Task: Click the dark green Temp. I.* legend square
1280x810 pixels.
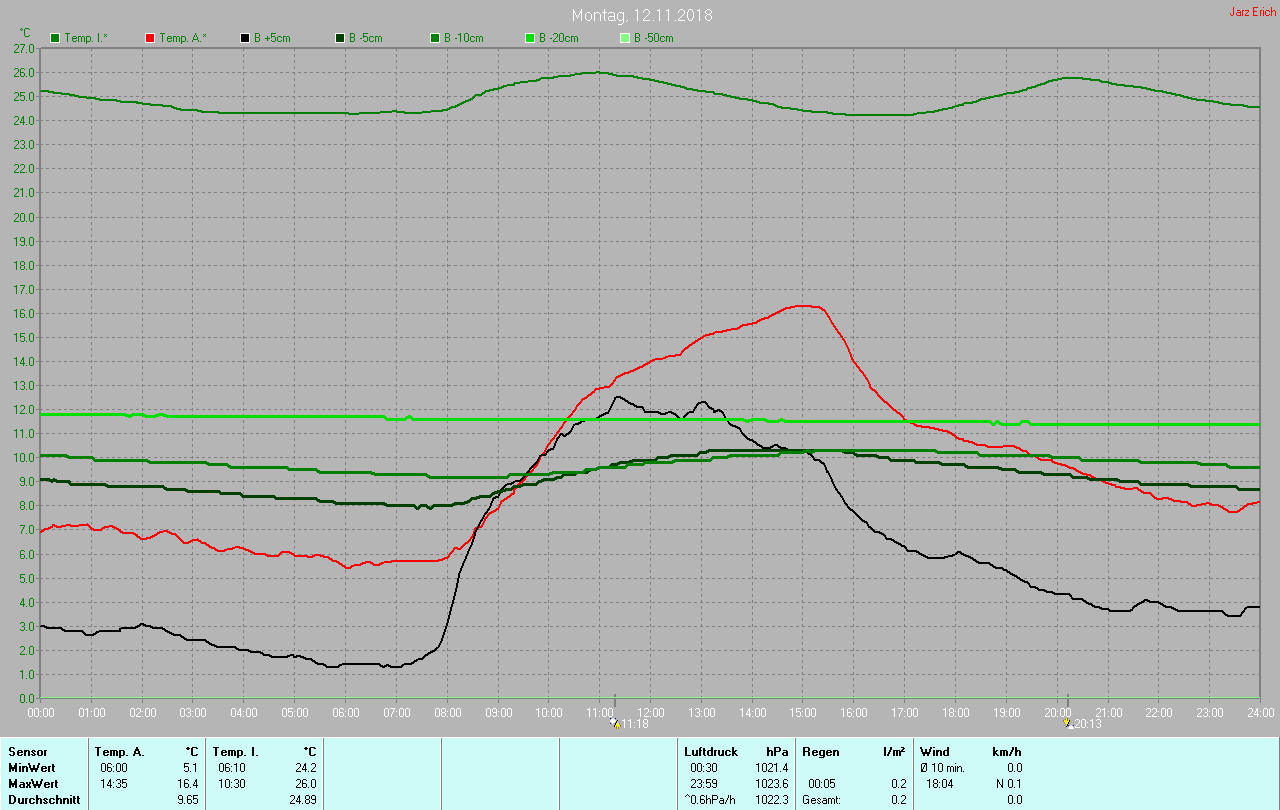Action: point(55,38)
